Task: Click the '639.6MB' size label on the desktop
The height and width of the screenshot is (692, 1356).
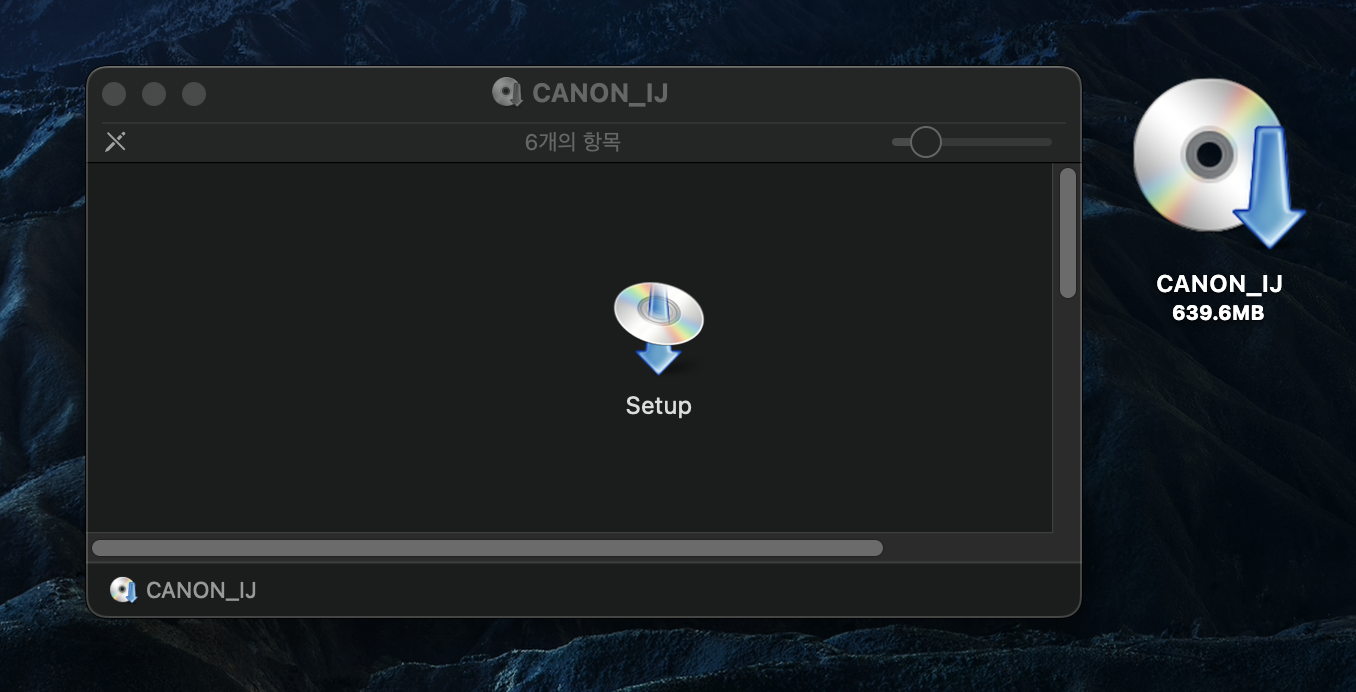Action: pos(1219,313)
